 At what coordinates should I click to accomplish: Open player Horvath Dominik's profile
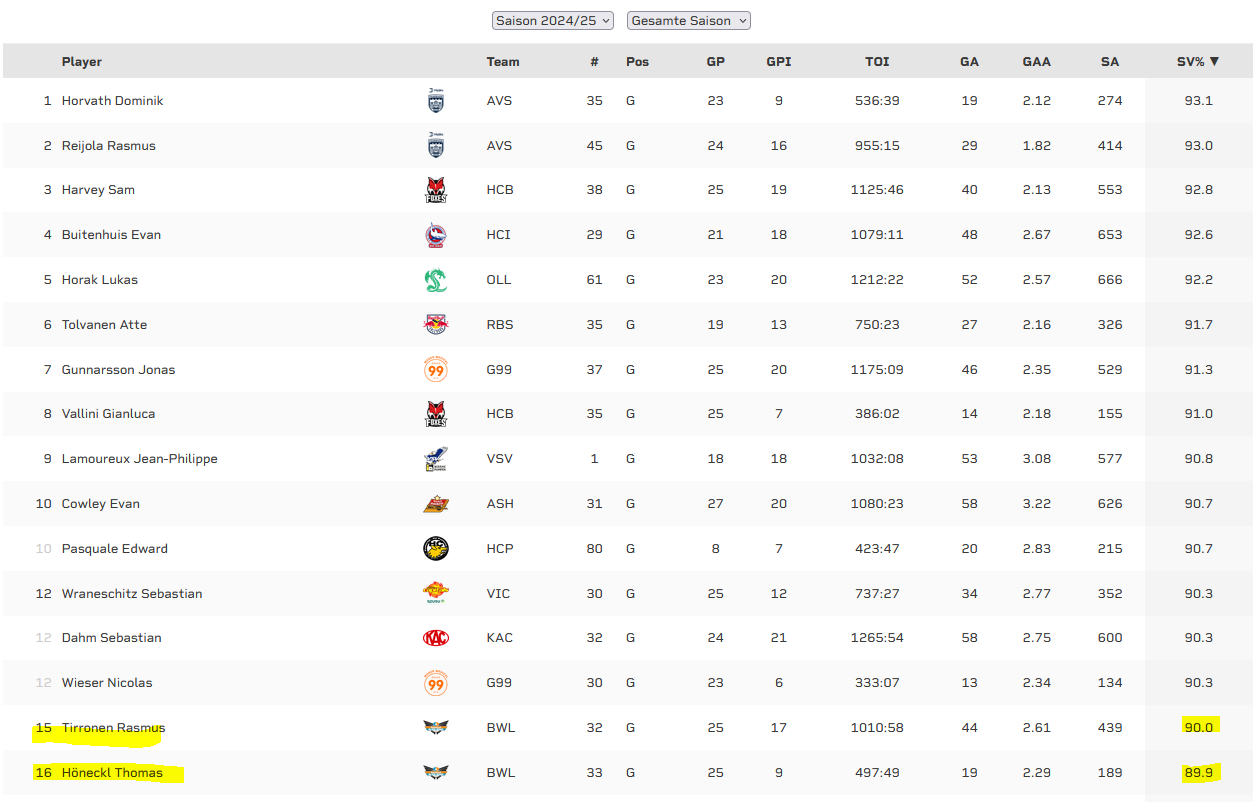coord(112,101)
